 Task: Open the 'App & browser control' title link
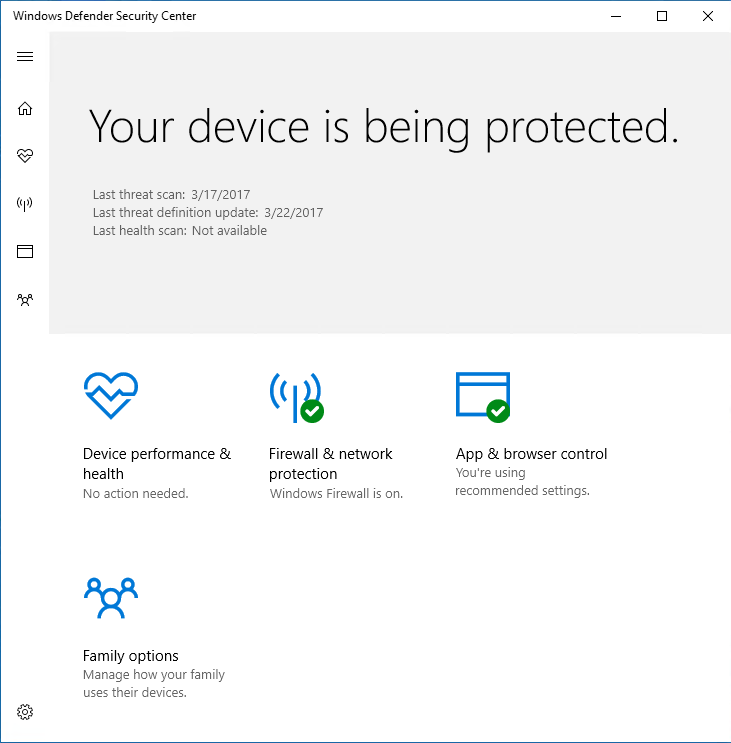pos(531,454)
